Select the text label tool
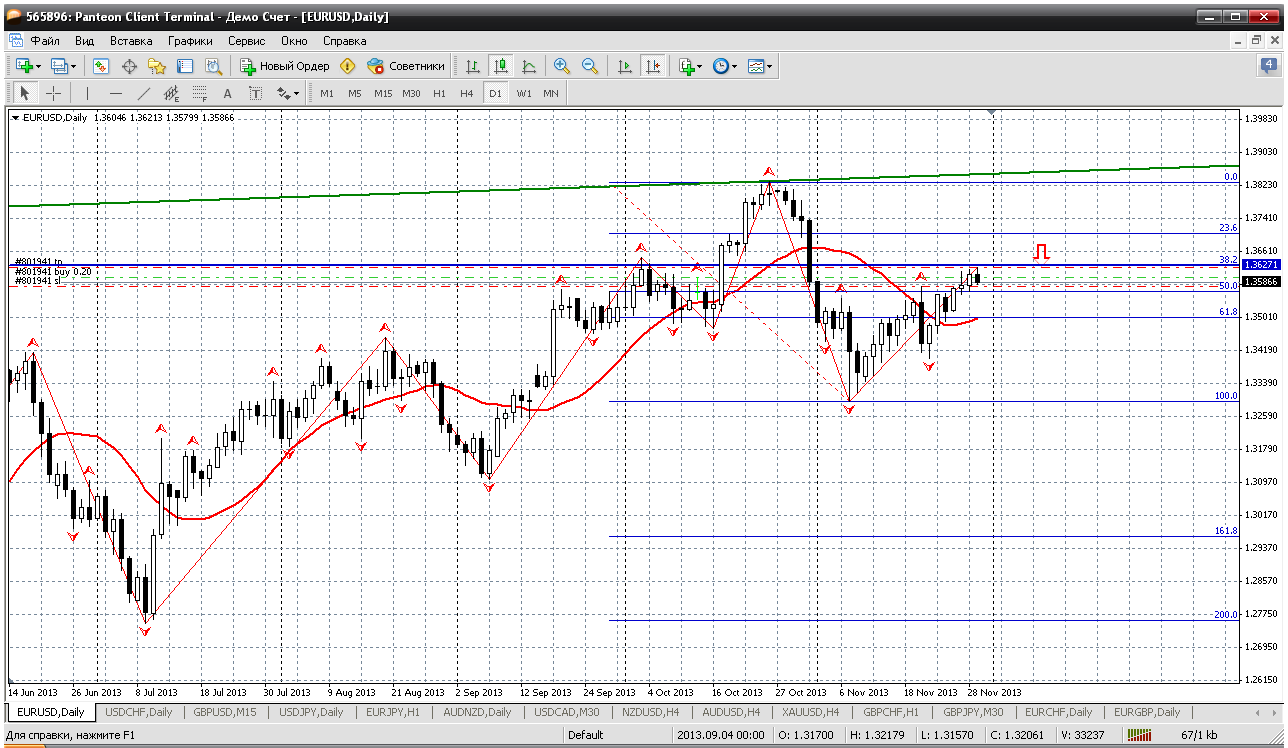The image size is (1288, 748). 256,93
